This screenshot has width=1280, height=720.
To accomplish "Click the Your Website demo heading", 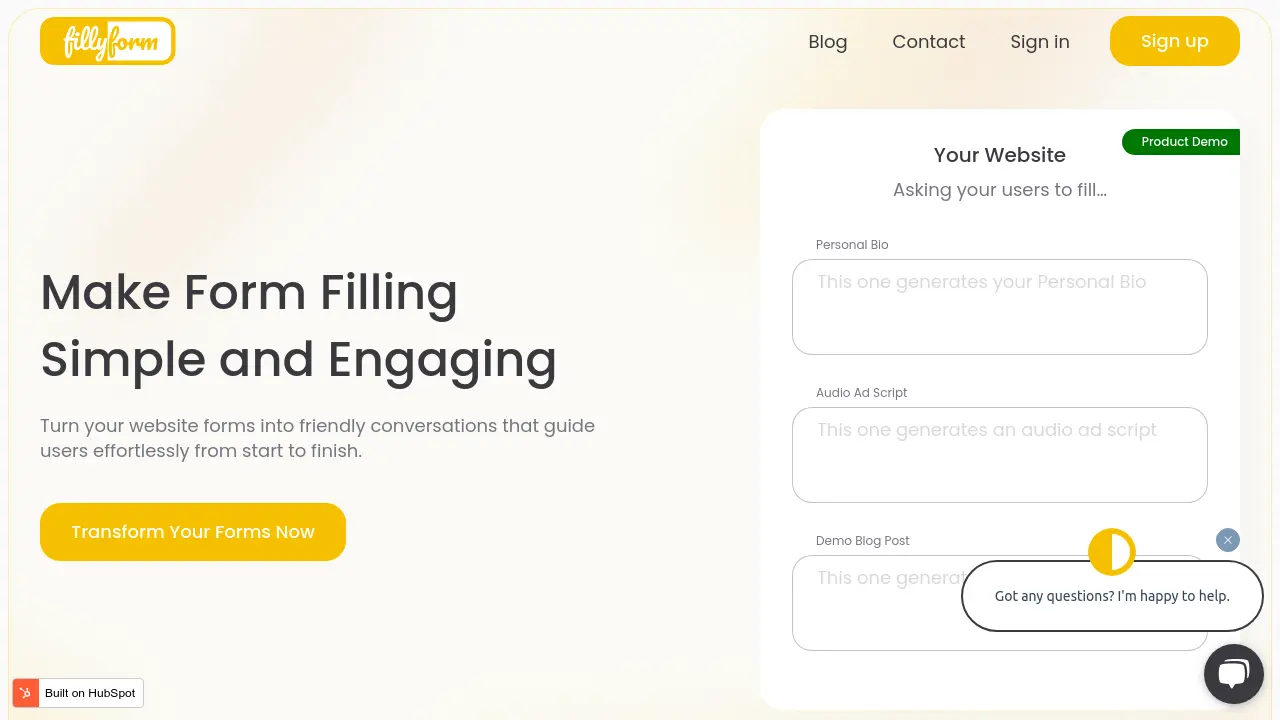I will [999, 155].
